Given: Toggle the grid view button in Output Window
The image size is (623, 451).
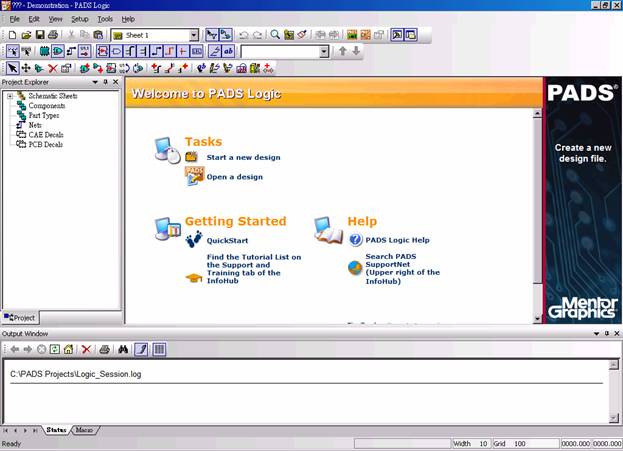Looking at the screenshot, I should 159,349.
